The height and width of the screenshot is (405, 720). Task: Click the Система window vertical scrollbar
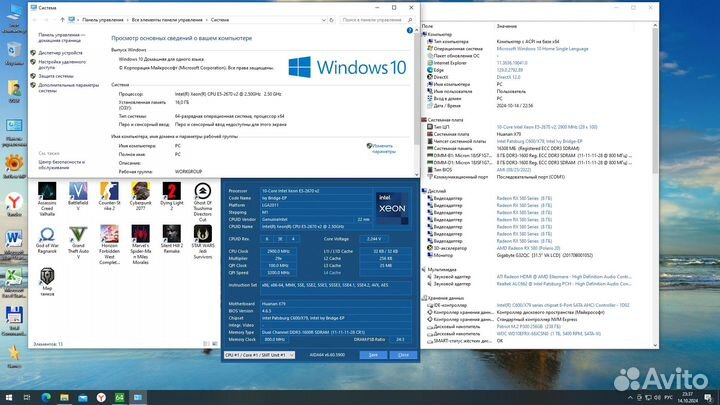click(x=416, y=87)
